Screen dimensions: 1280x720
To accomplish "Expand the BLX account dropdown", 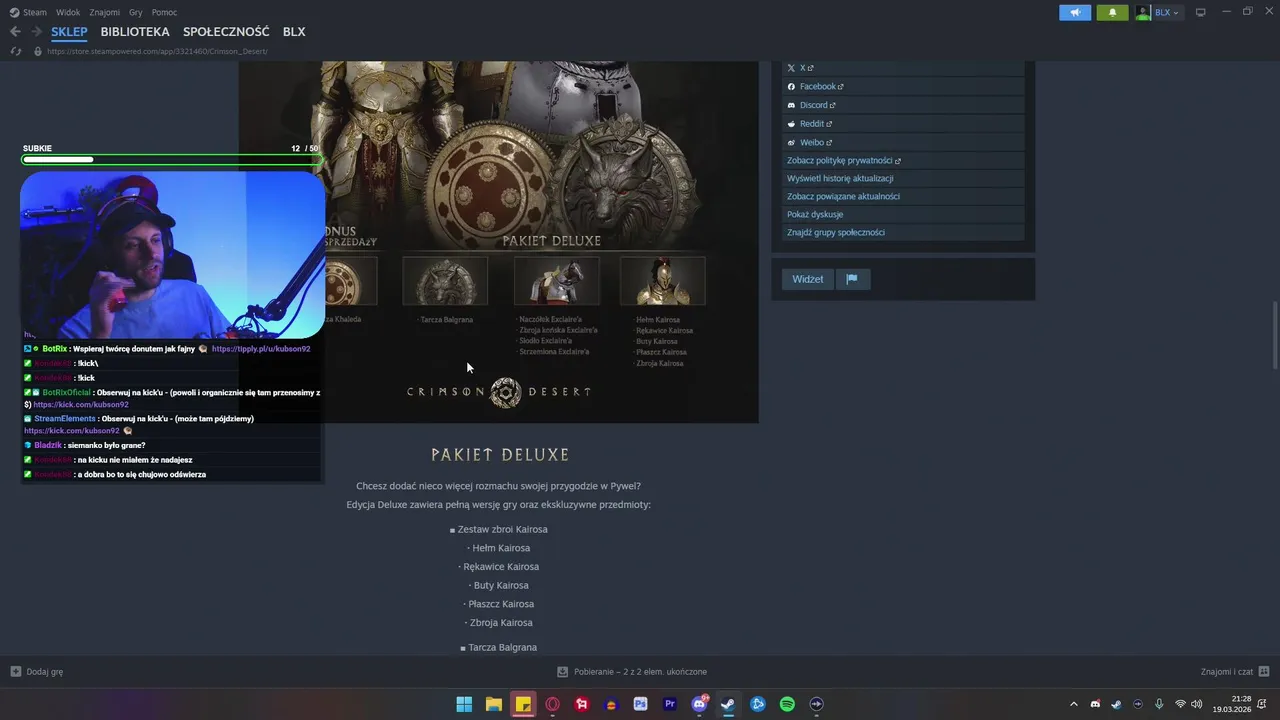I will click(x=1167, y=12).
